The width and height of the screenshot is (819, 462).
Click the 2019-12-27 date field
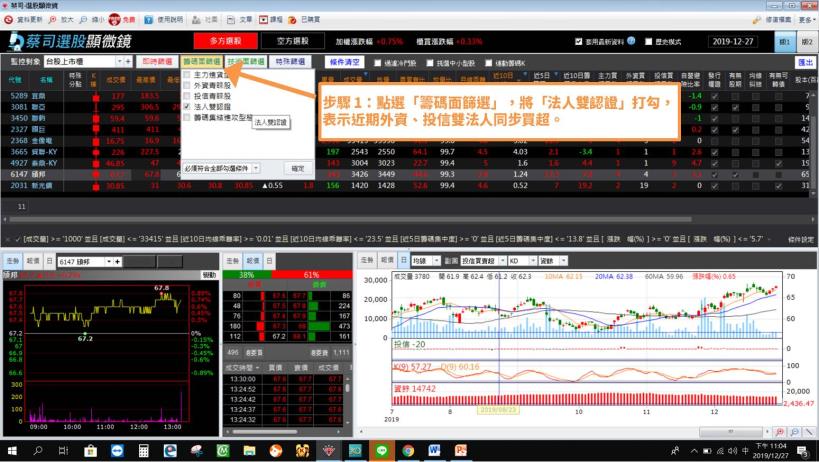coord(734,42)
